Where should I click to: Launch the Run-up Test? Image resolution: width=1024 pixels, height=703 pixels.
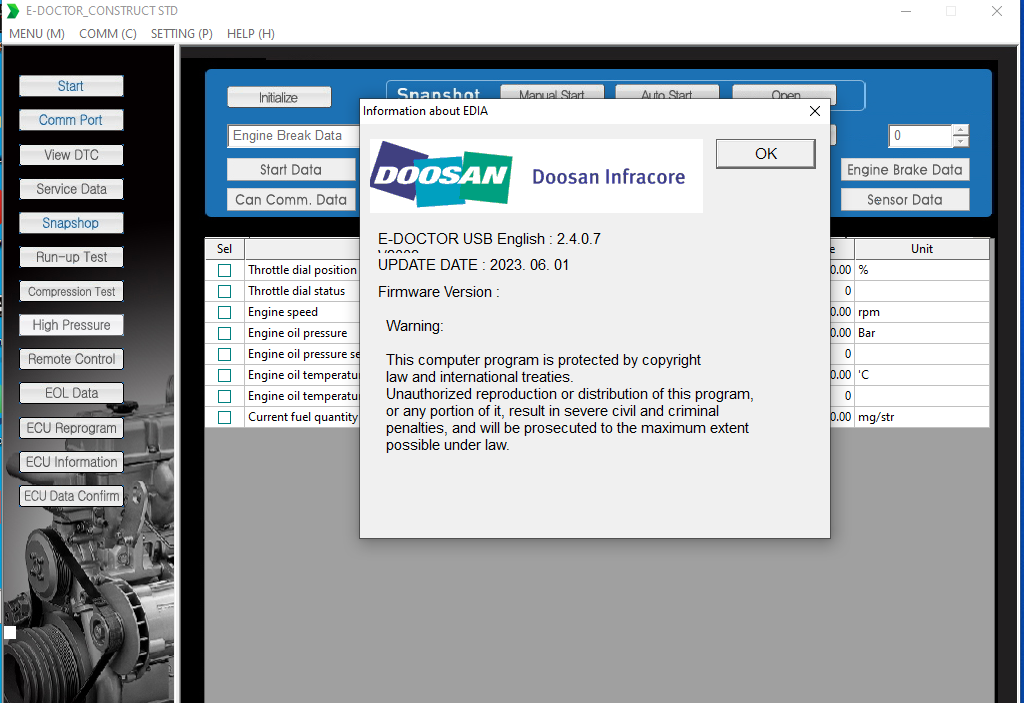click(71, 257)
